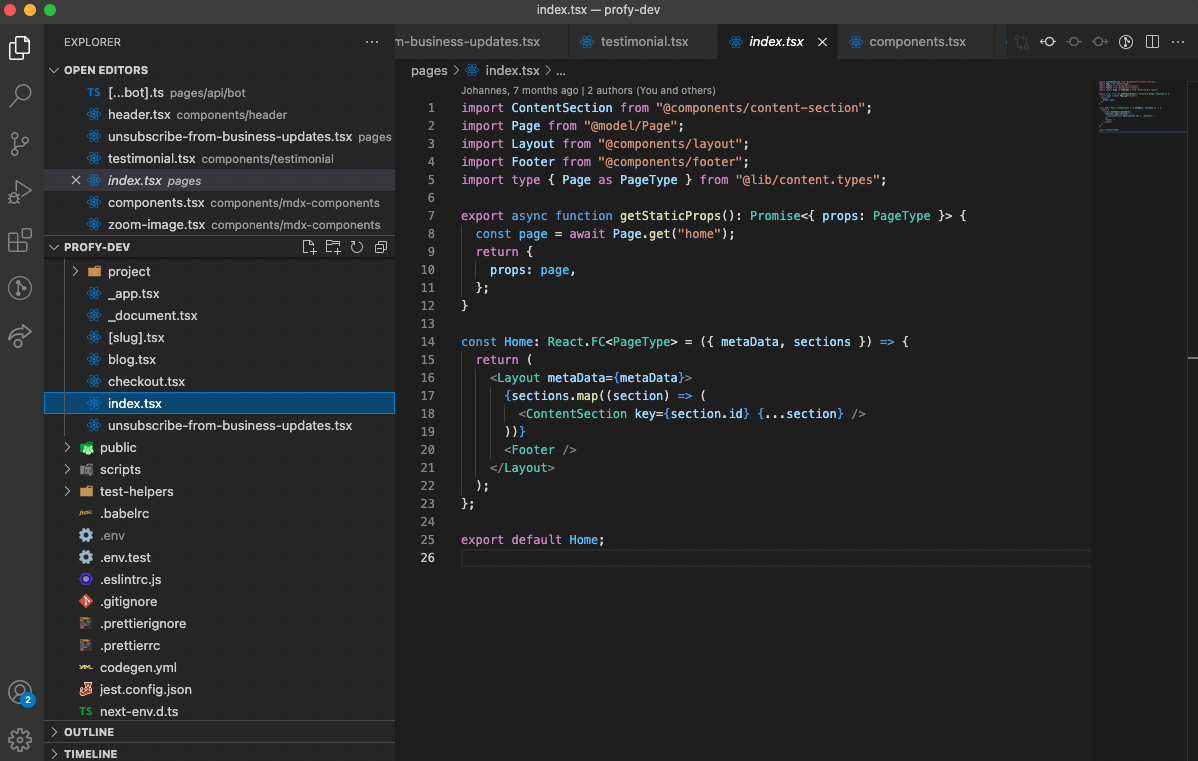Refresh the Explorer file tree
The image size is (1198, 761).
(x=356, y=246)
